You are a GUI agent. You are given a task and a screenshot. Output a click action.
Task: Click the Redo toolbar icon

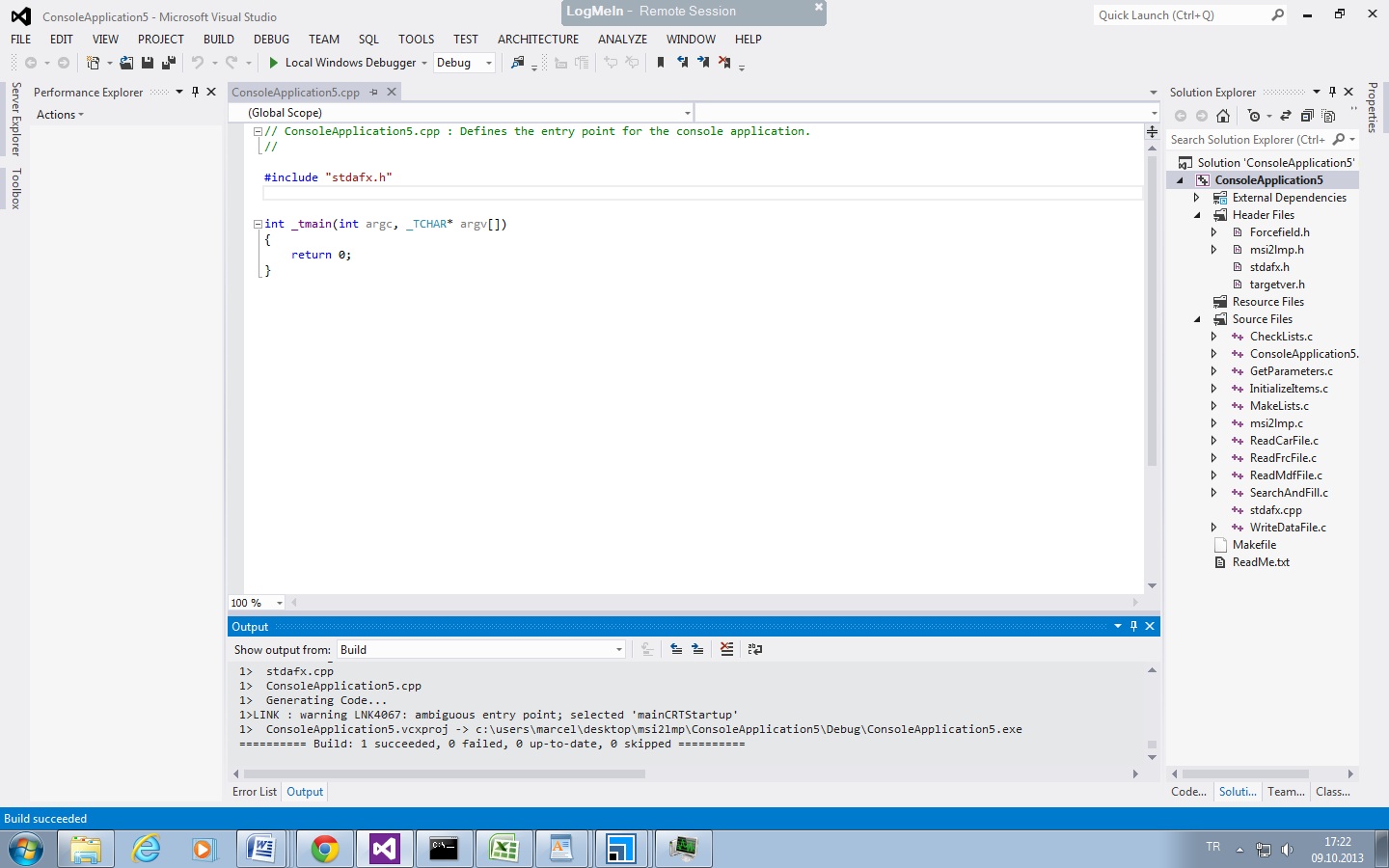coord(231,63)
